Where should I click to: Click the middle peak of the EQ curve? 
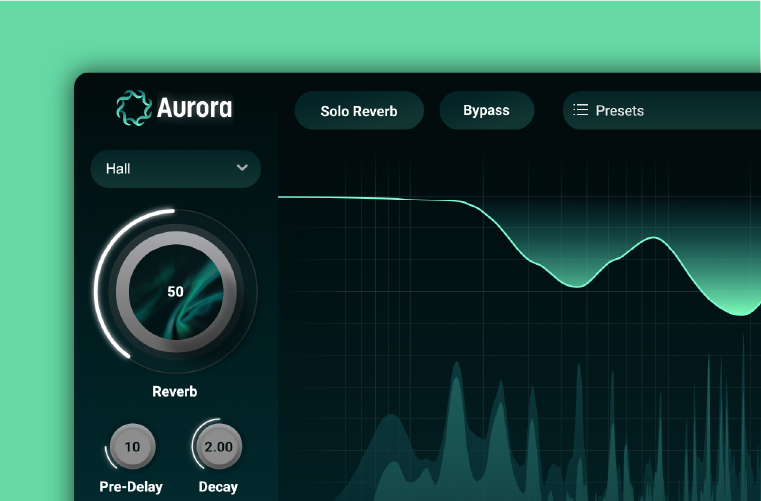(654, 238)
